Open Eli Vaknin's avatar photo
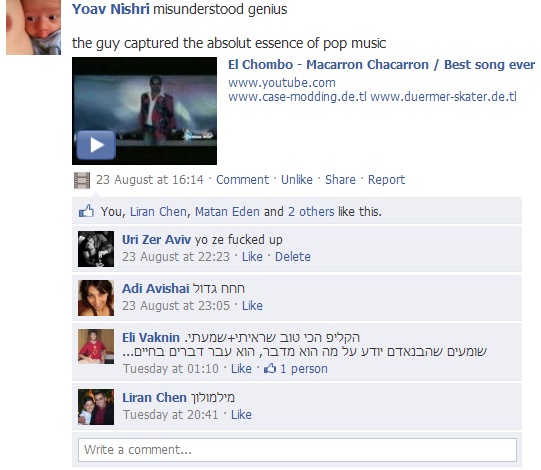This screenshot has width=541, height=470. coord(96,346)
